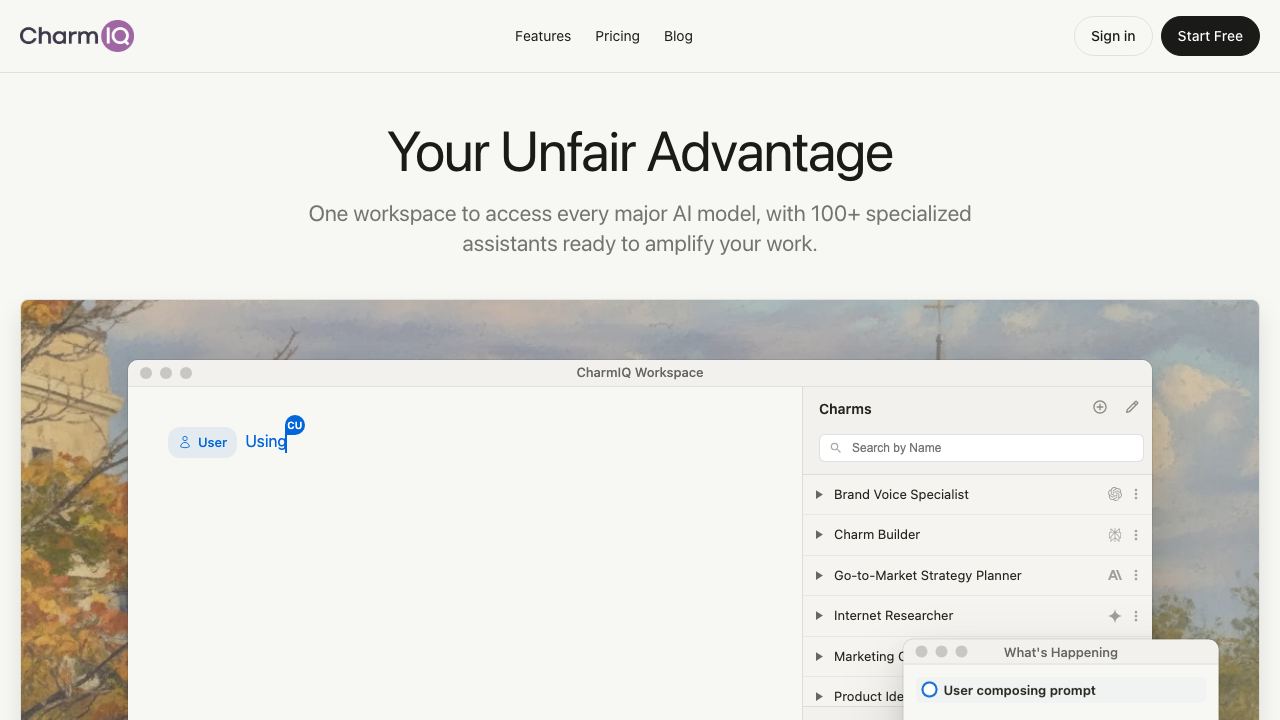Open the three-dot menu for Brand Voice Specialist
Image resolution: width=1280 pixels, height=720 pixels.
pyautogui.click(x=1136, y=494)
